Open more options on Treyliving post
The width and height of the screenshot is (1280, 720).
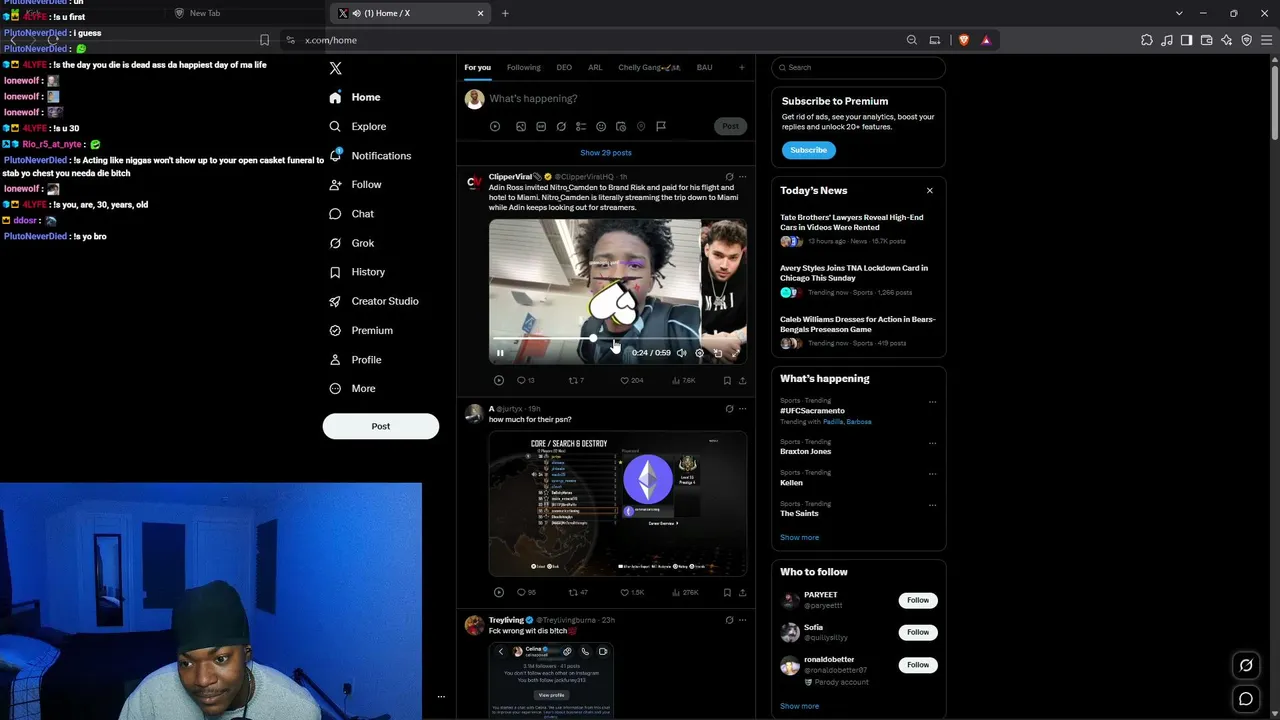coord(742,620)
